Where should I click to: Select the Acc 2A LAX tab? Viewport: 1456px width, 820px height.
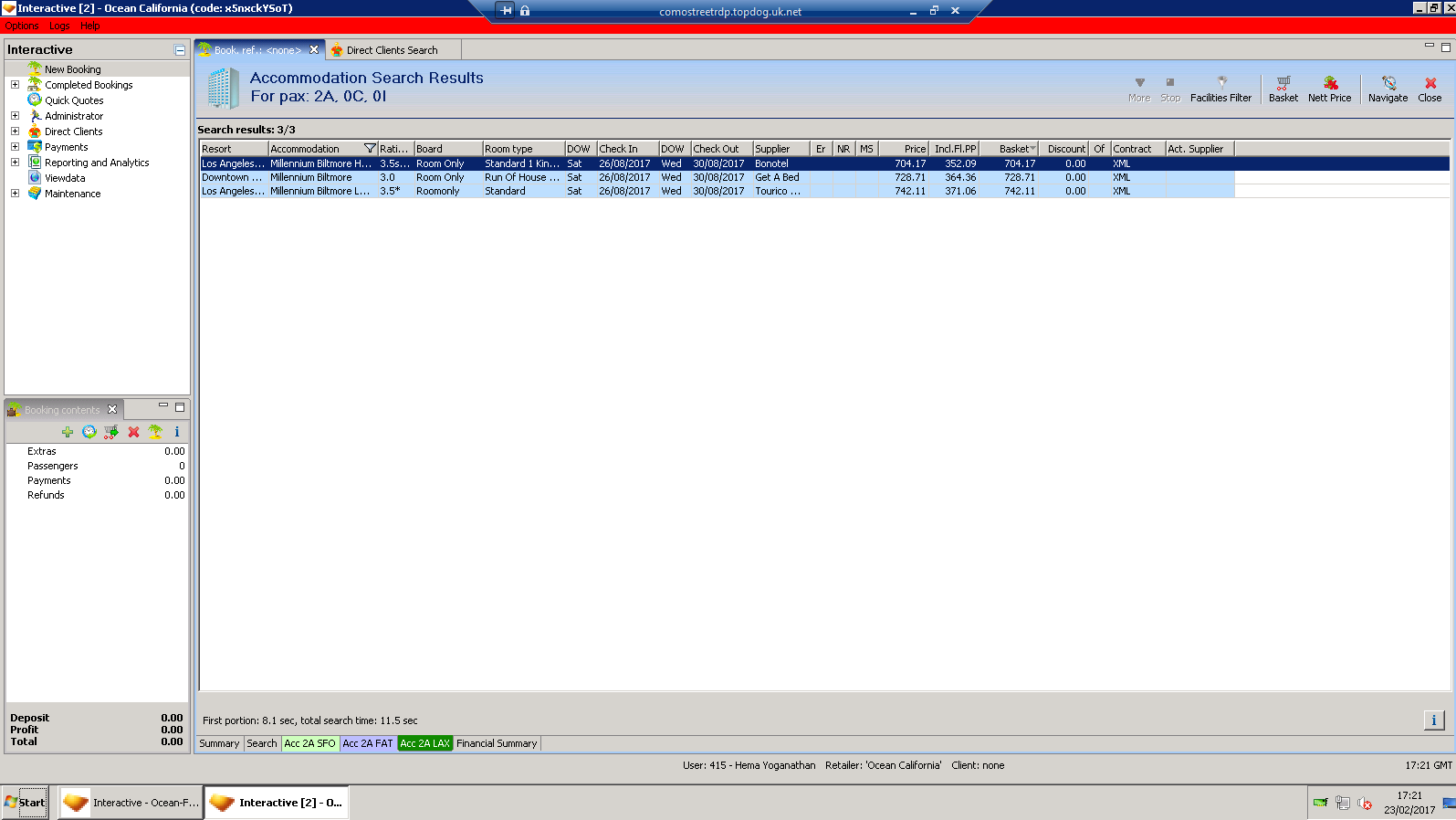click(x=425, y=743)
